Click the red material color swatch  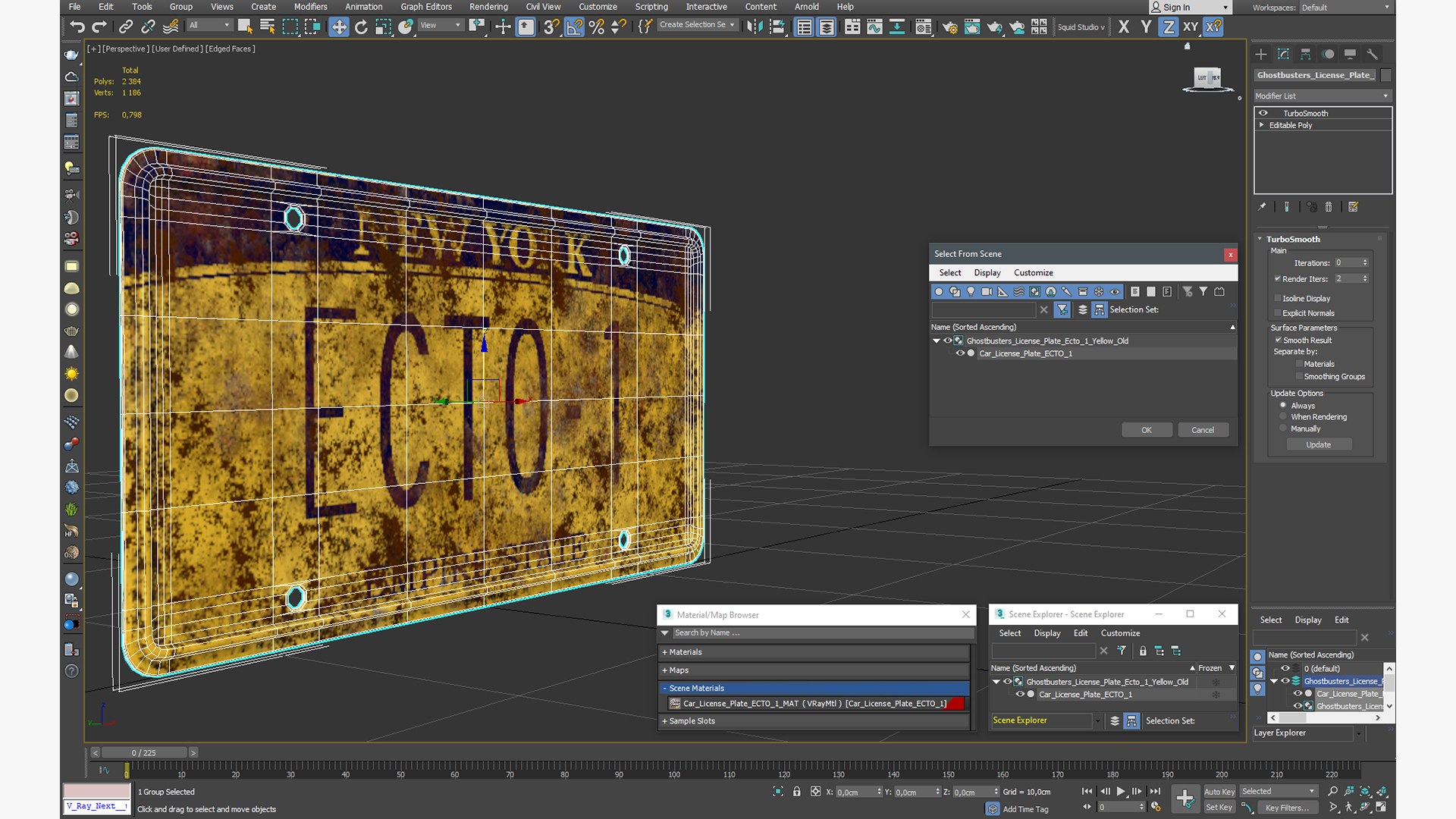point(956,704)
